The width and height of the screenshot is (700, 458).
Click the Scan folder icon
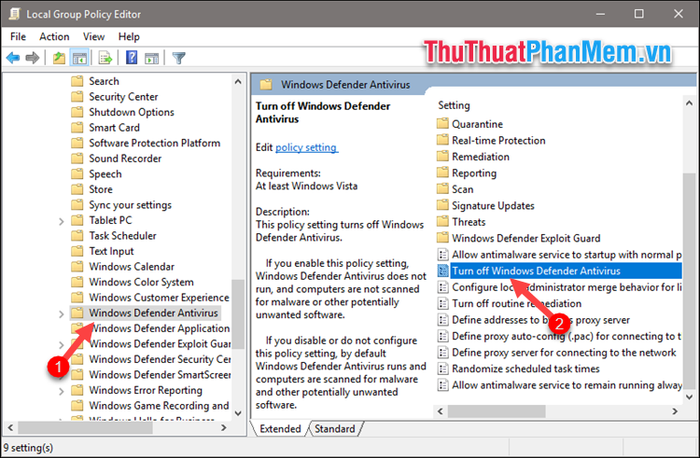(x=442, y=189)
